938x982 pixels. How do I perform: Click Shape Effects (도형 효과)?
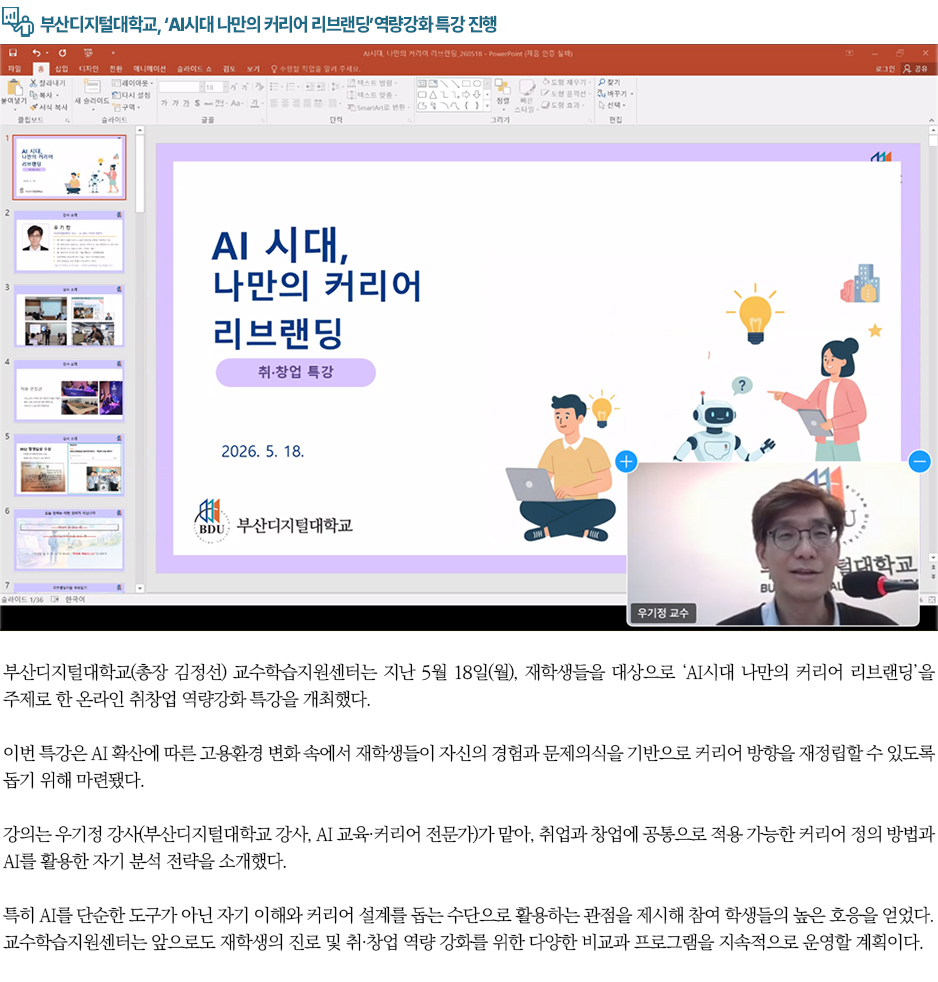pyautogui.click(x=564, y=105)
